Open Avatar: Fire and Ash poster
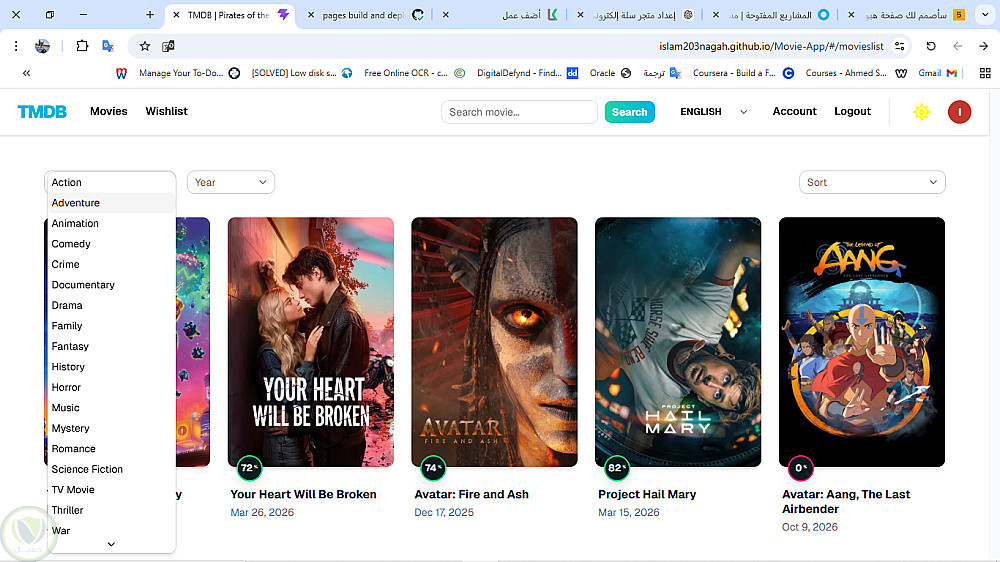This screenshot has width=1000, height=562. pos(494,342)
